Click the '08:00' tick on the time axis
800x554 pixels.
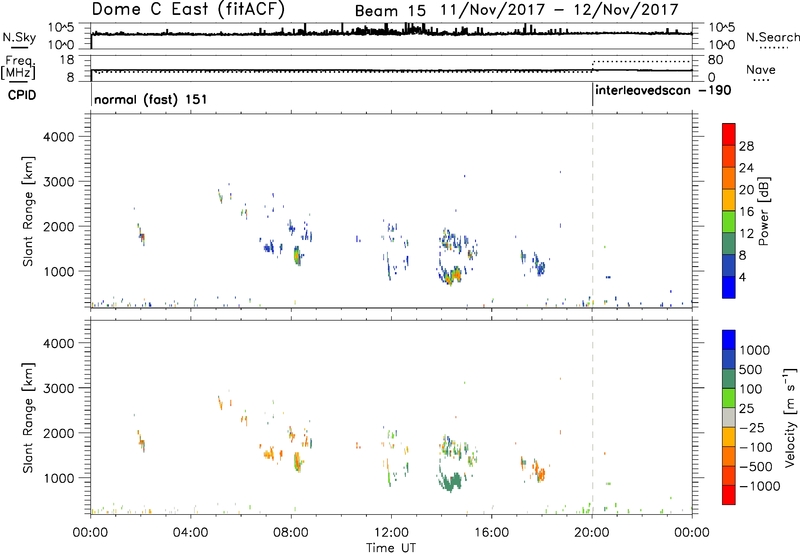click(x=291, y=533)
